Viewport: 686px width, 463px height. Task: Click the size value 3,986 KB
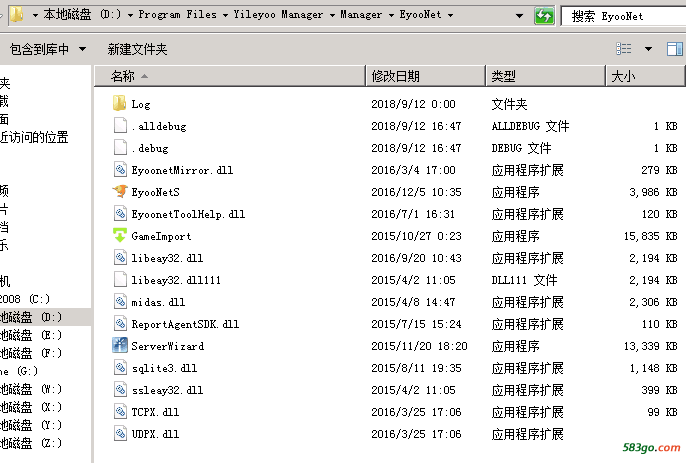[x=653, y=192]
